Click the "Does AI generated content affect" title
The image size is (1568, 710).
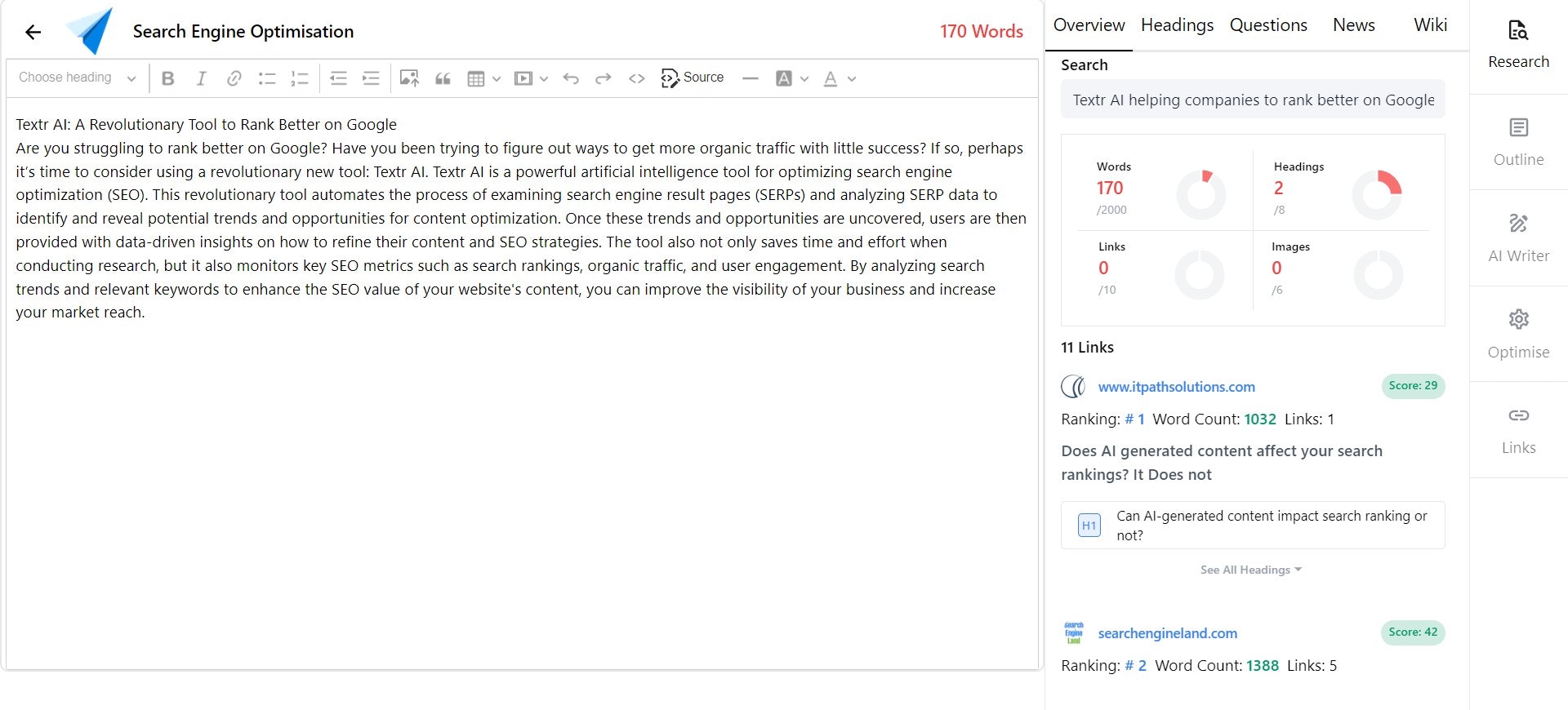pos(1221,463)
